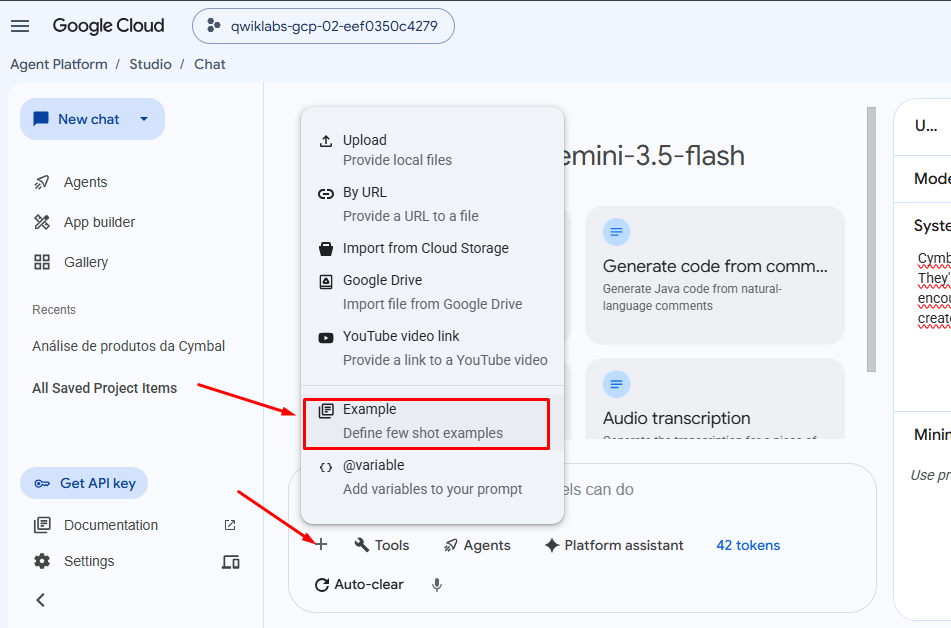The image size is (951, 628).
Task: Choose By URL option
Action: 432,204
